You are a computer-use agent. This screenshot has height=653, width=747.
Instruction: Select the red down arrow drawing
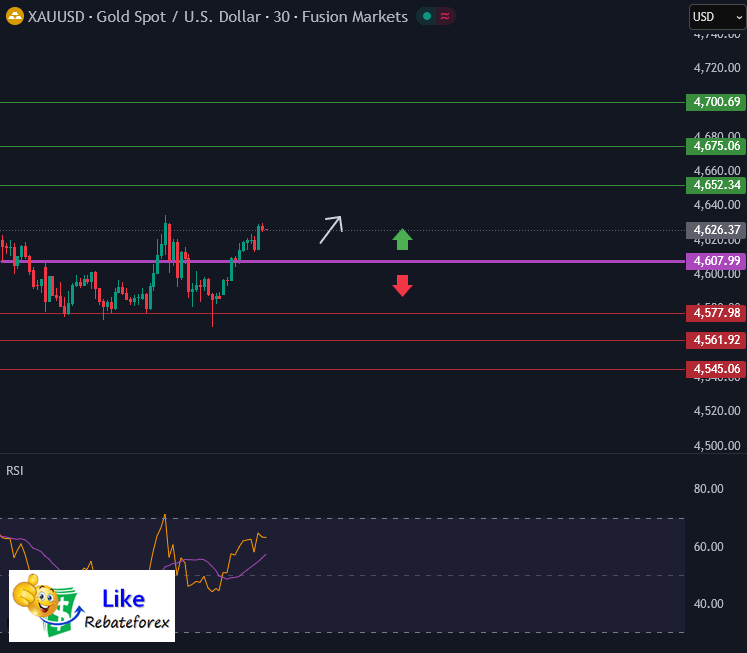point(403,286)
